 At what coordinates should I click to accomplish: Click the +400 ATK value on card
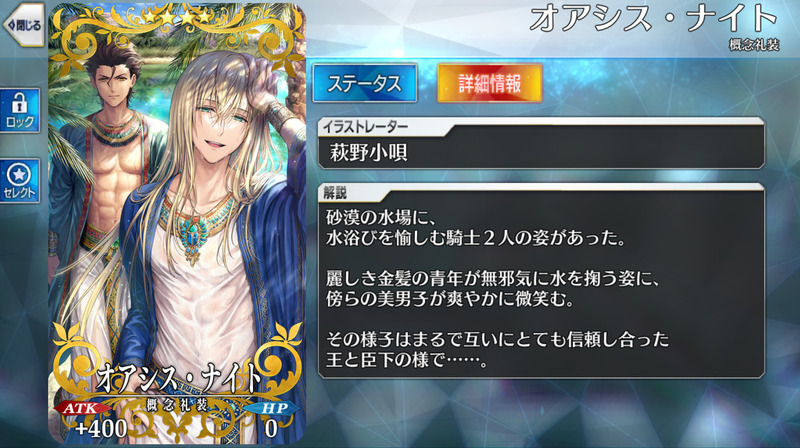click(x=101, y=429)
